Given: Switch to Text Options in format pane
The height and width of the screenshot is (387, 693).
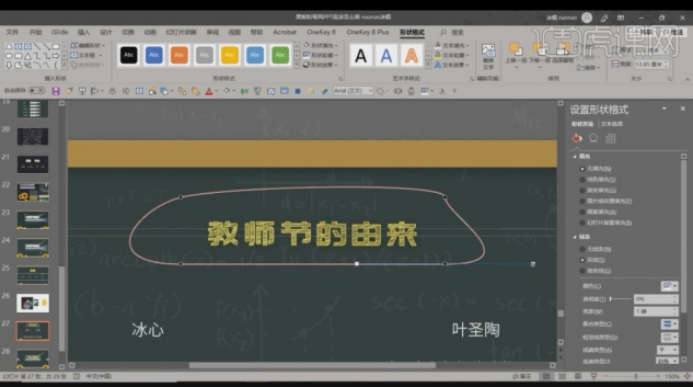Looking at the screenshot, I should pyautogui.click(x=612, y=124).
